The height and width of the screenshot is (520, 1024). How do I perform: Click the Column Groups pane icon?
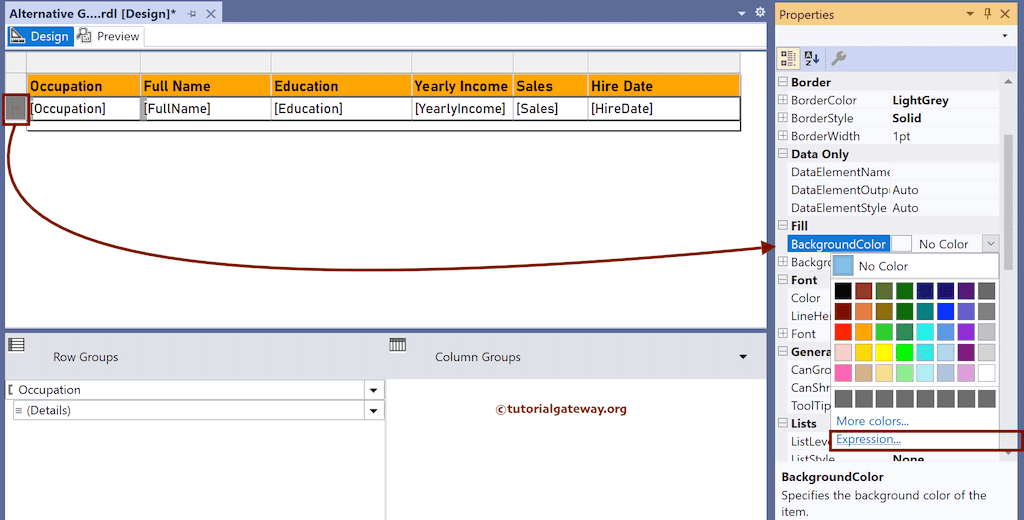[398, 345]
